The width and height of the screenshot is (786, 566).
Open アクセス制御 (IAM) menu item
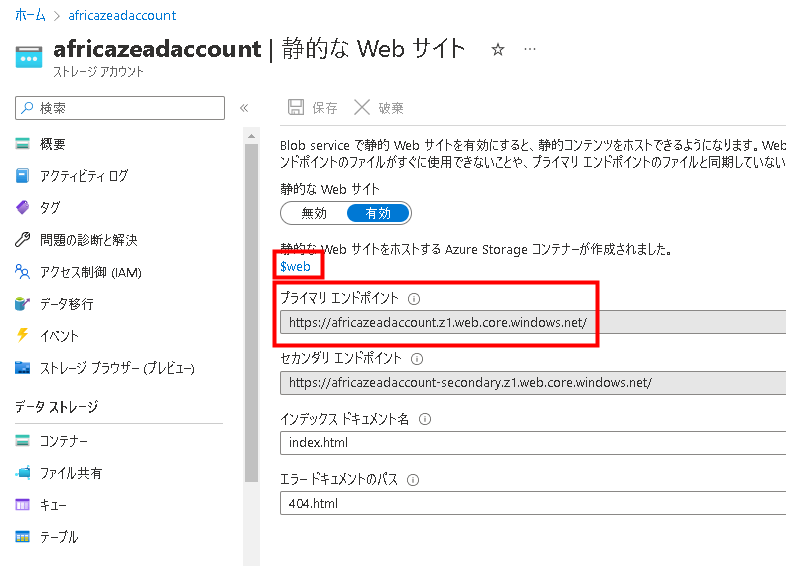point(91,272)
